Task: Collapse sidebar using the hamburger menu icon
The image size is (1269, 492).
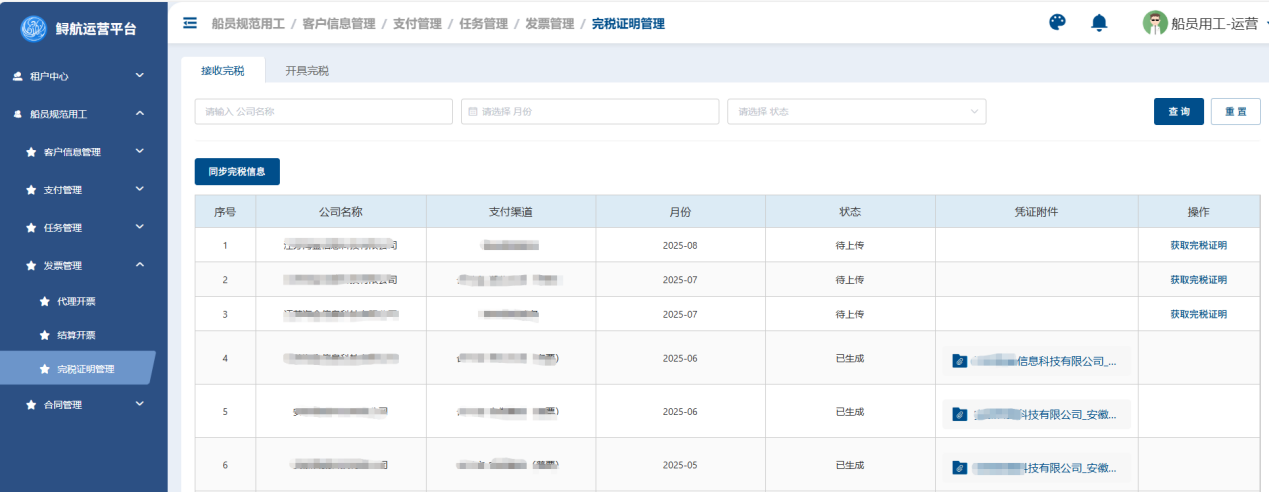Action: point(190,23)
